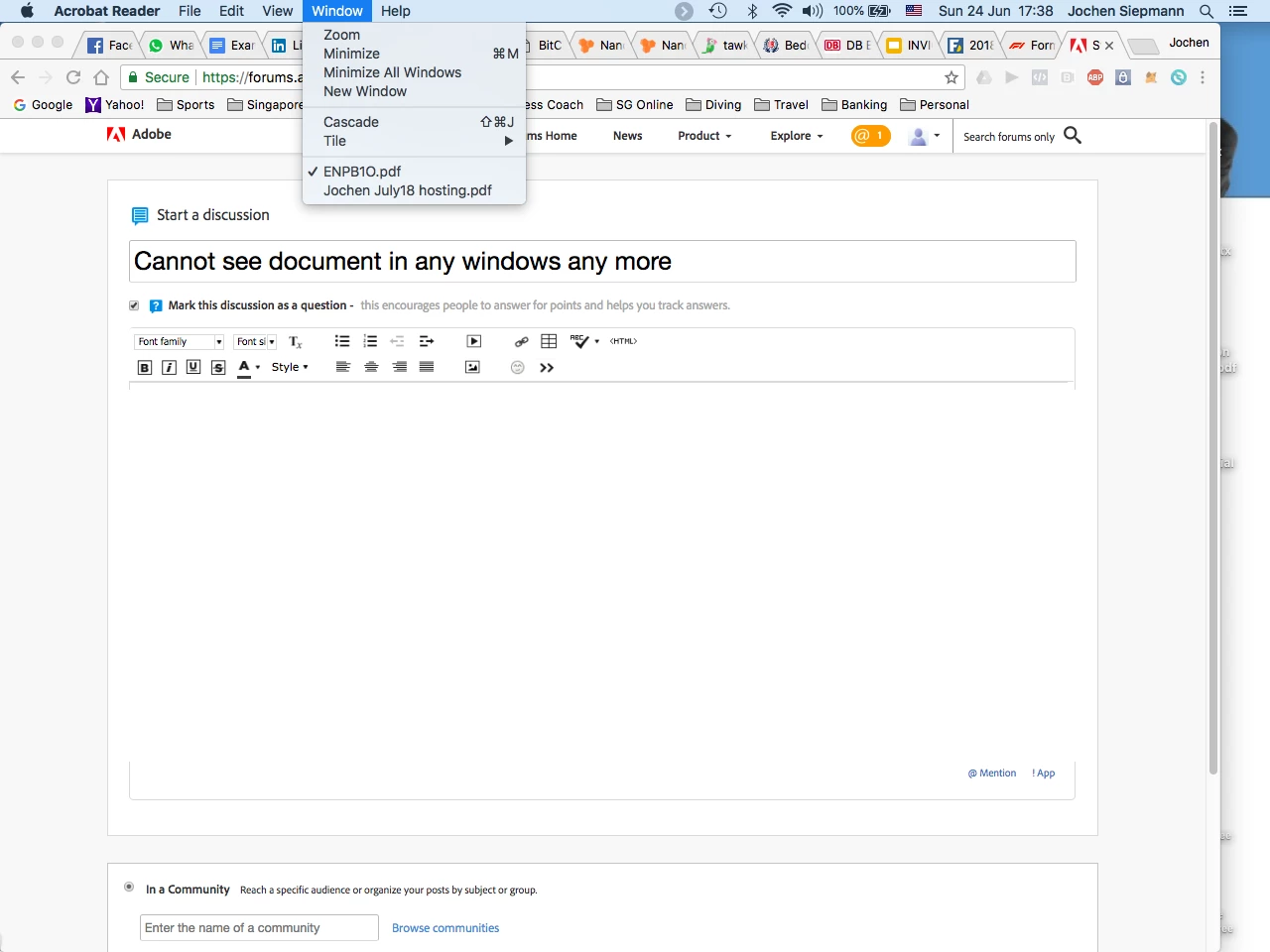This screenshot has width=1270, height=952.
Task: Open the File menu
Action: click(190, 11)
